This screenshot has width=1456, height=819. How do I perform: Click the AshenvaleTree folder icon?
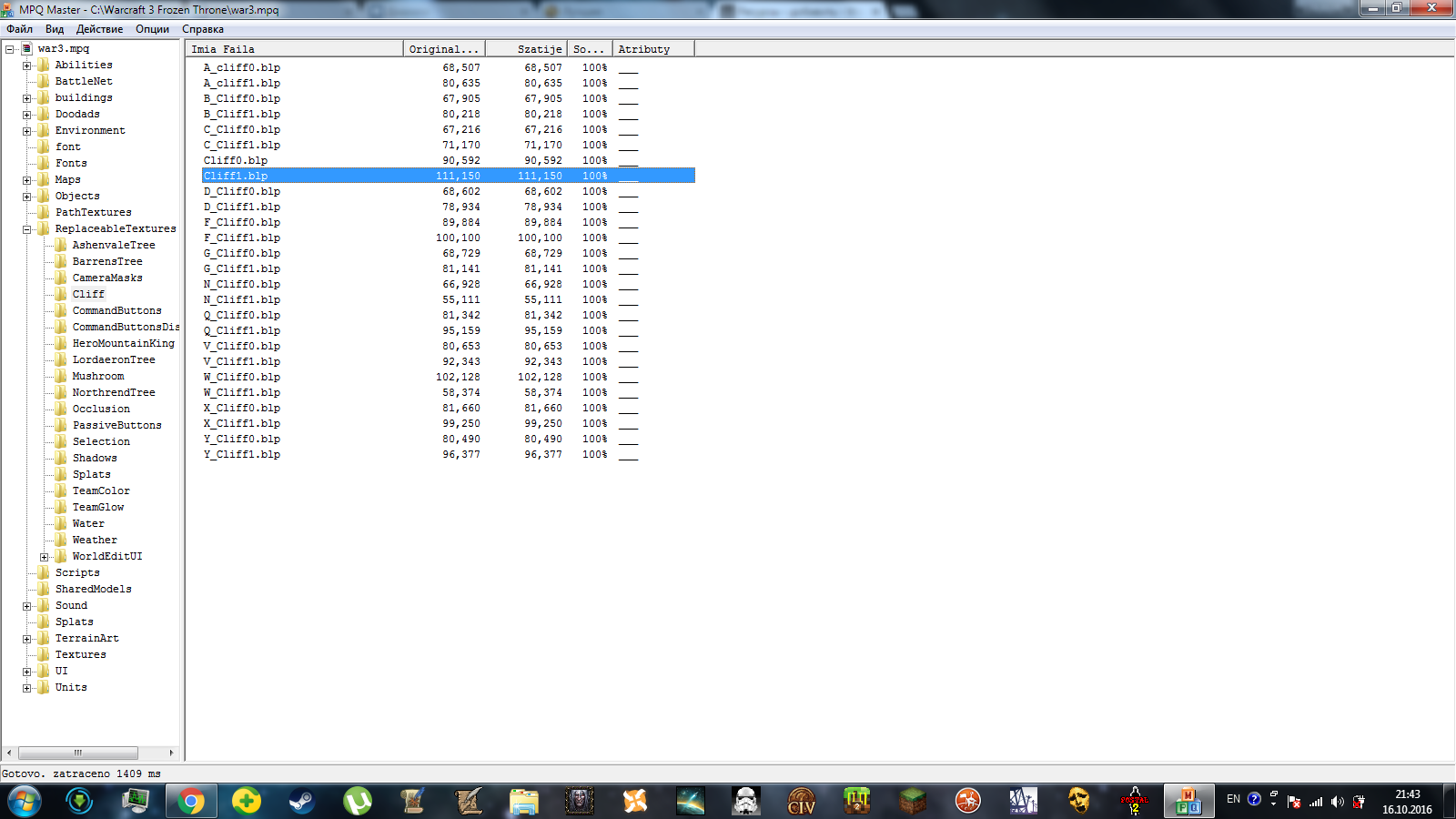[x=61, y=246]
